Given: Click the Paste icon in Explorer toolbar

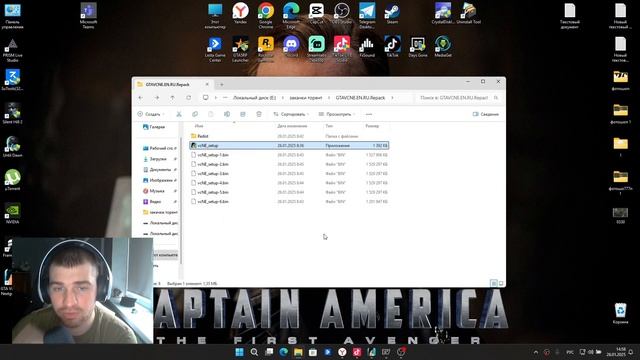Looking at the screenshot, I should pos(211,114).
